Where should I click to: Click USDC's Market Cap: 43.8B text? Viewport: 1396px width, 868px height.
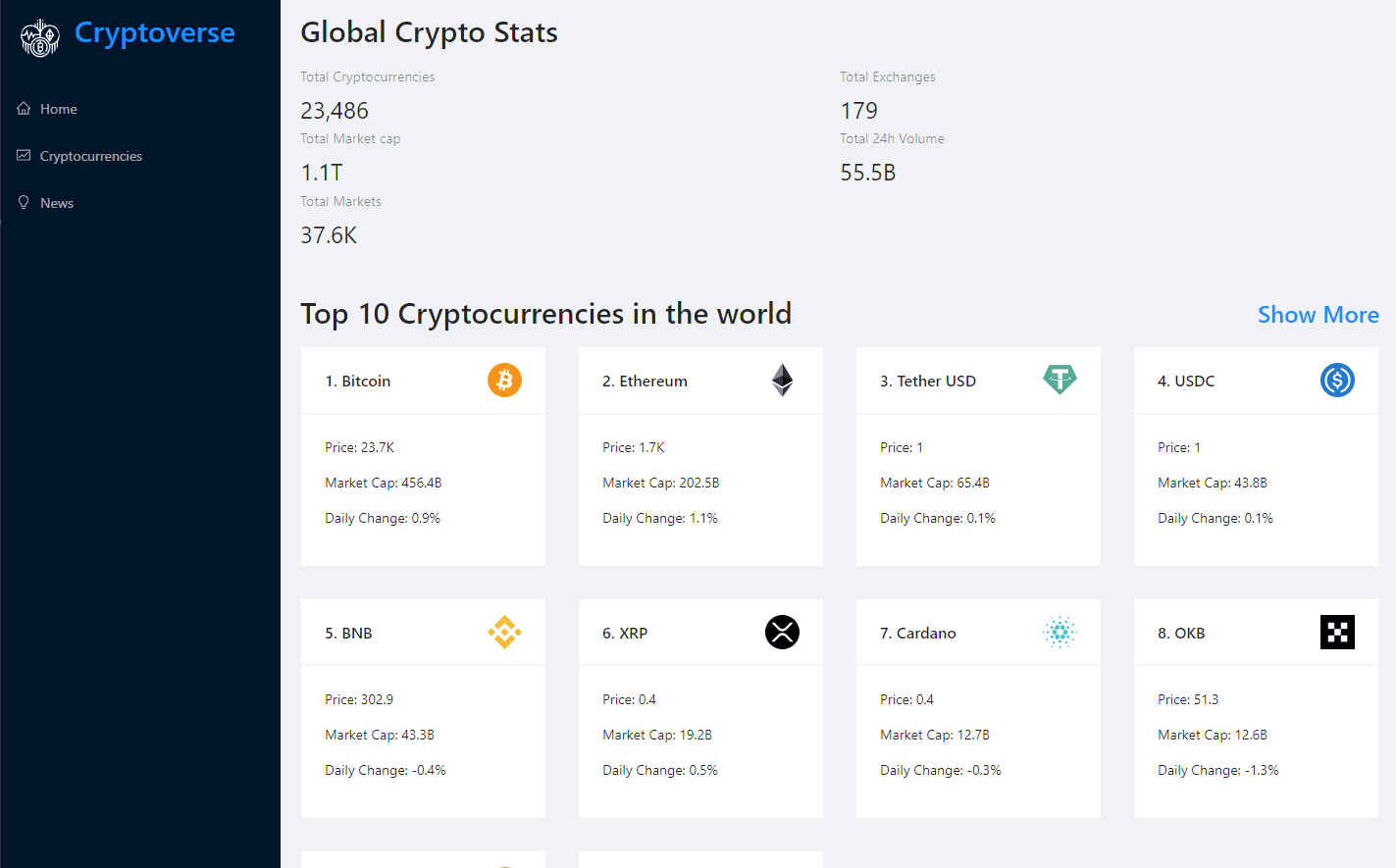pyautogui.click(x=1213, y=483)
